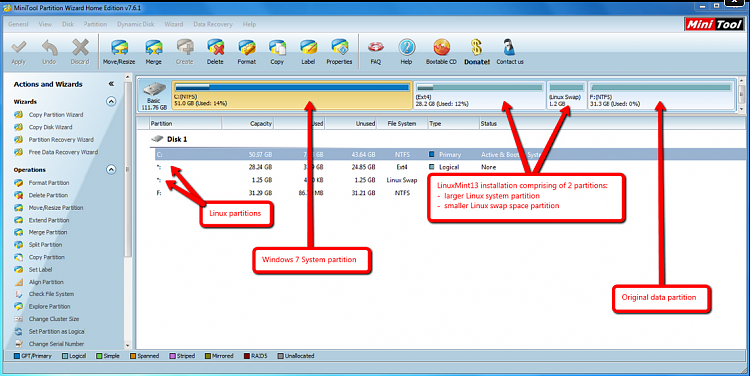The height and width of the screenshot is (376, 750).
Task: Choose Split Partition operation
Action: pyautogui.click(x=45, y=244)
